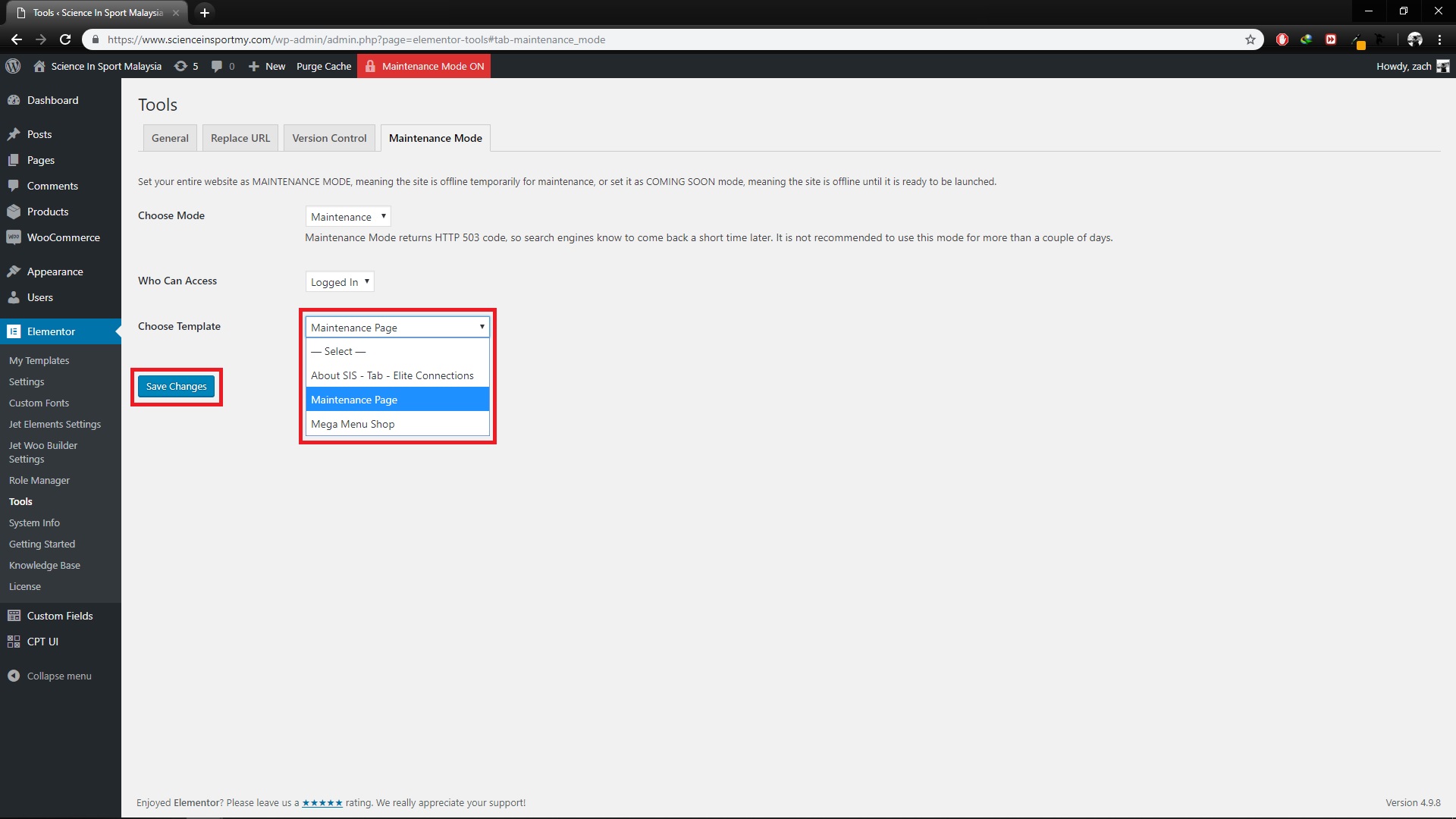
Task: Switch to the Replace URL tab
Action: (240, 138)
